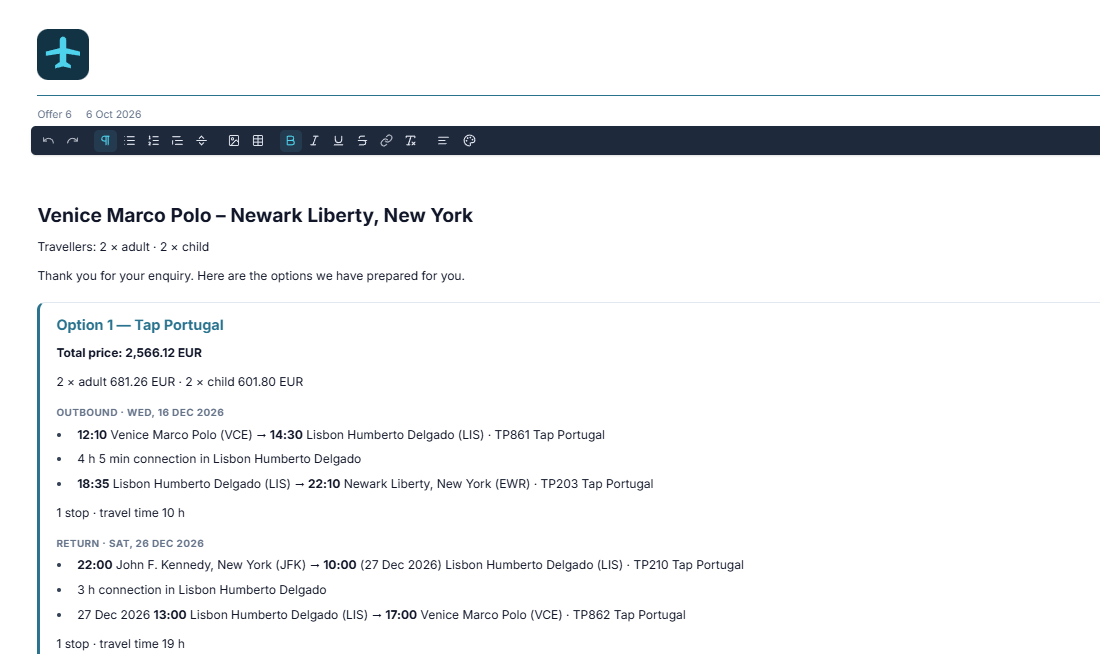Viewport: 1100px width, 654px height.
Task: Insert a numbered list
Action: 154,140
